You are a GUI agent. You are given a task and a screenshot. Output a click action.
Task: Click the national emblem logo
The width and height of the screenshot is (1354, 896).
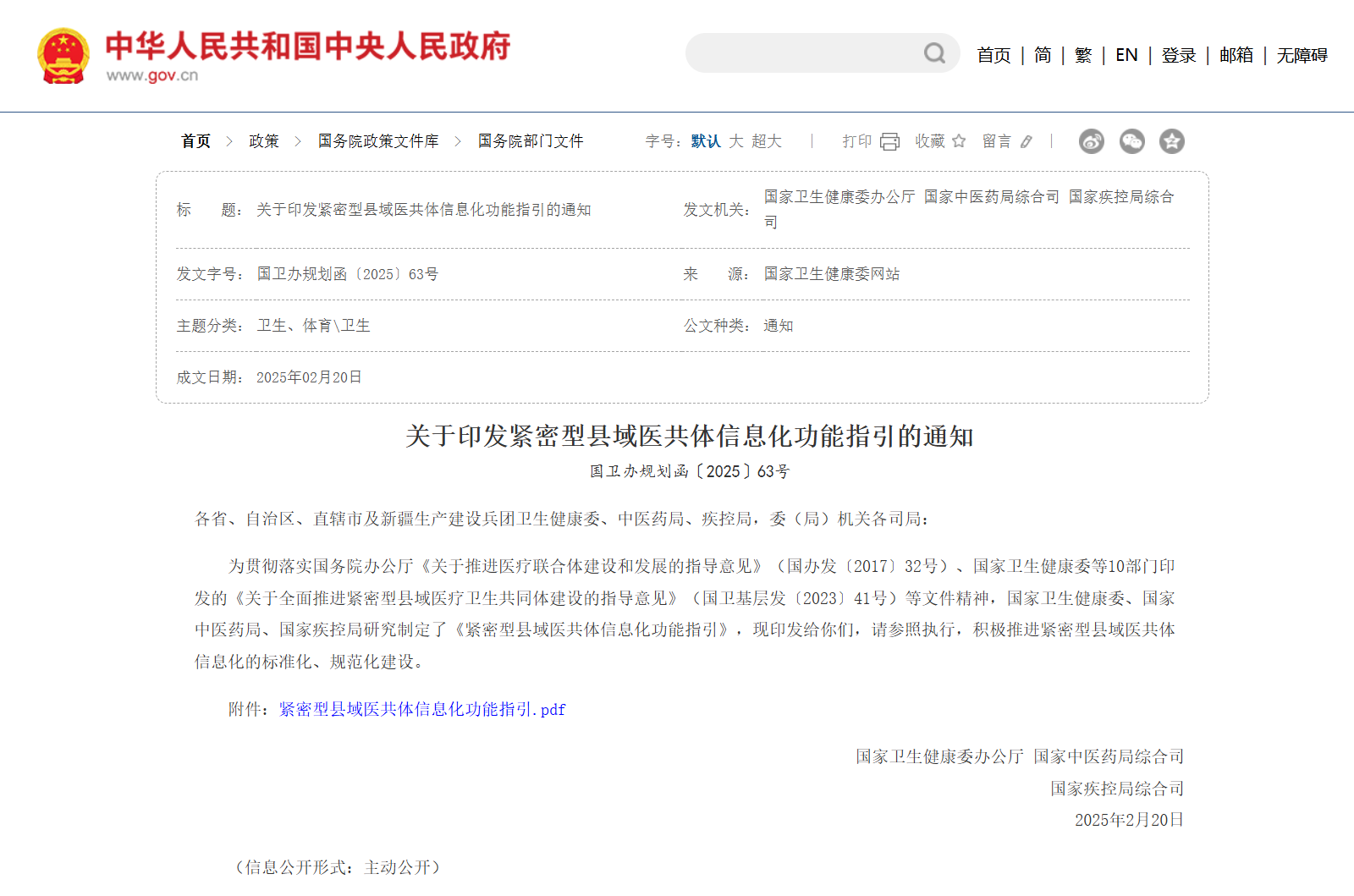[x=63, y=56]
